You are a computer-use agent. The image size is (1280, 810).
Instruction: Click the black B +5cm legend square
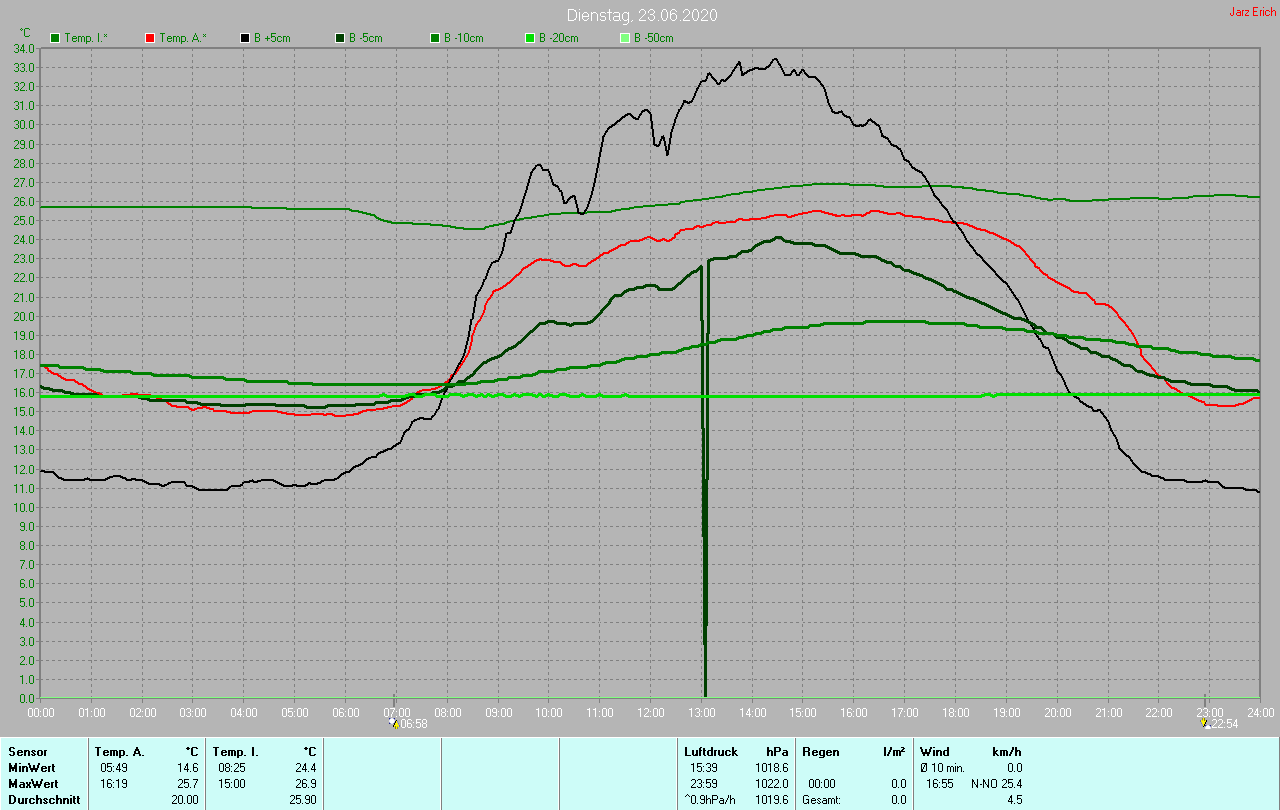coord(245,38)
